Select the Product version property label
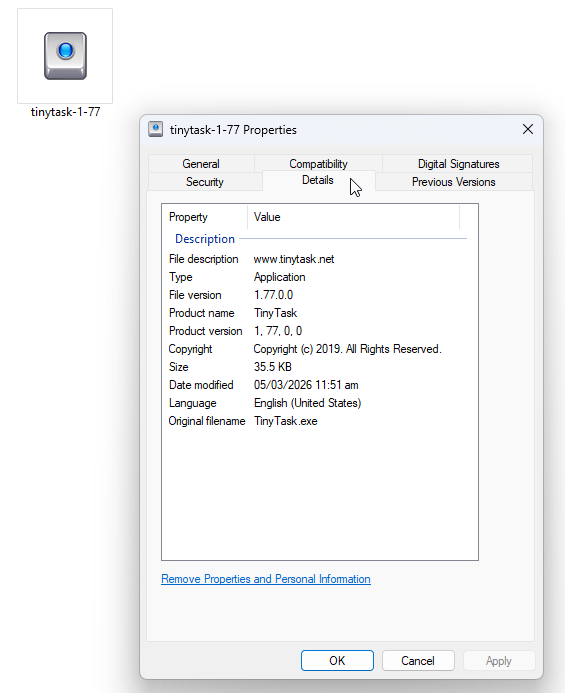The height and width of the screenshot is (693, 565). click(206, 331)
